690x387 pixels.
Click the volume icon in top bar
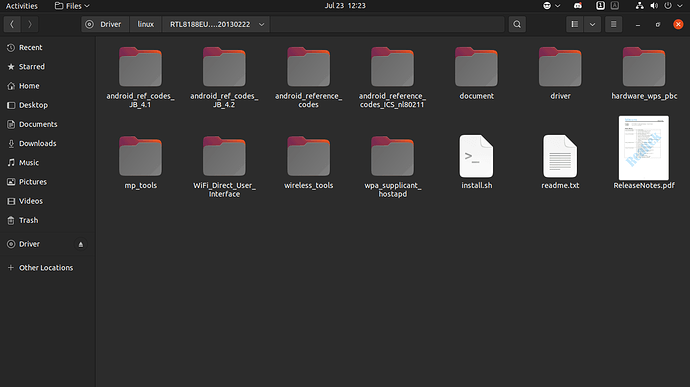point(654,6)
